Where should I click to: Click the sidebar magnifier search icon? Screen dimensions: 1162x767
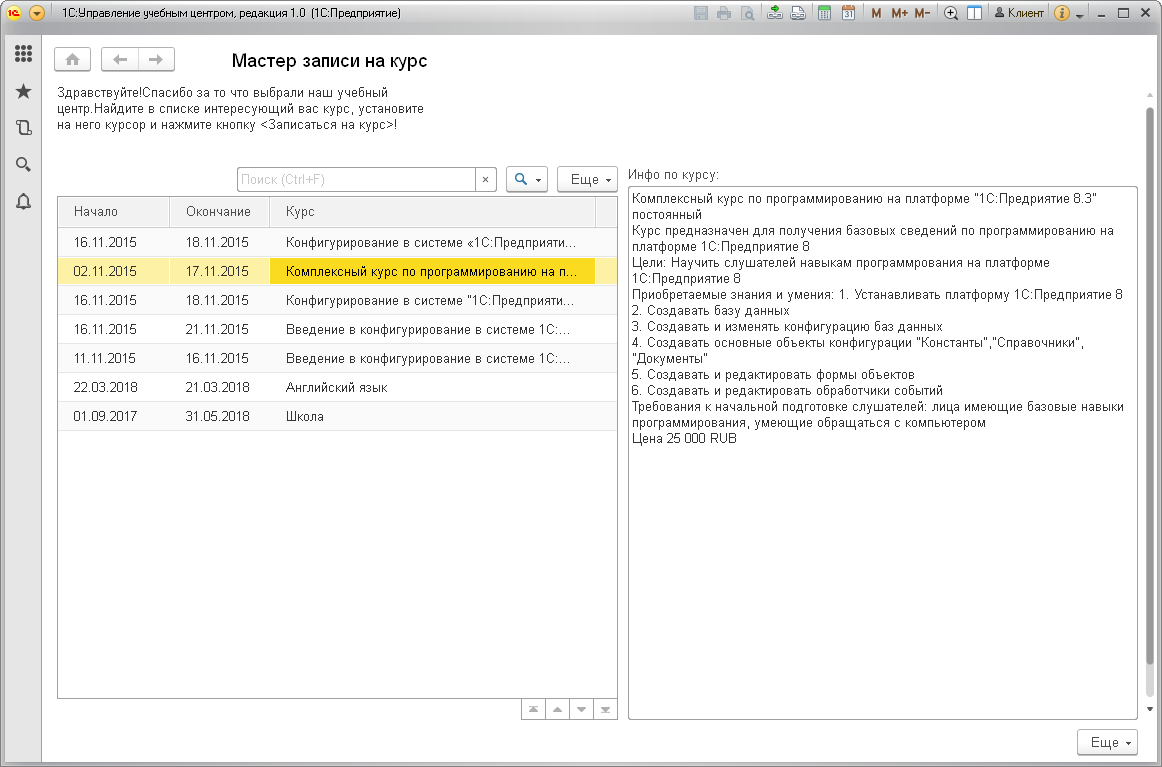(23, 165)
